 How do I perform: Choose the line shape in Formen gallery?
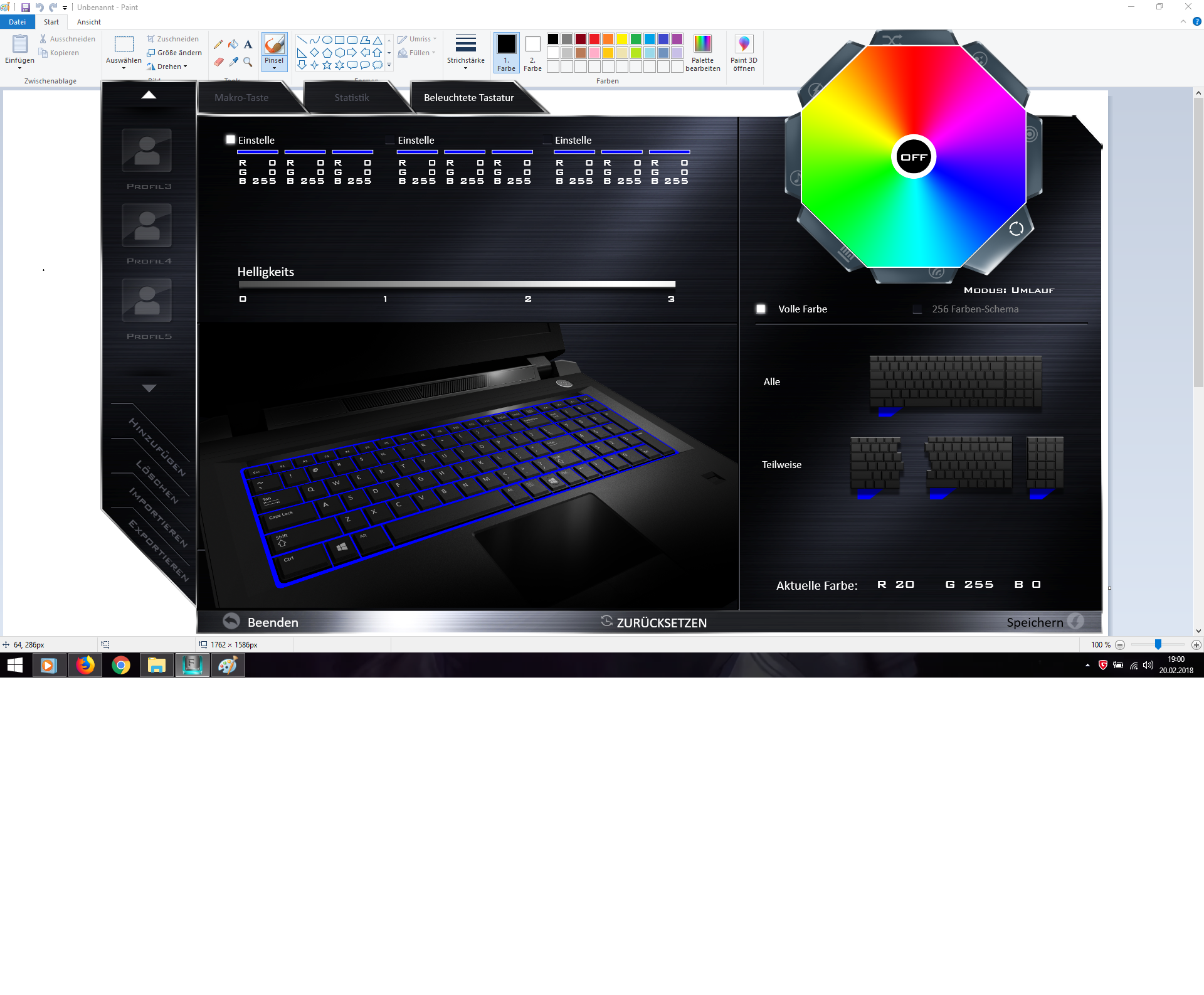(302, 40)
